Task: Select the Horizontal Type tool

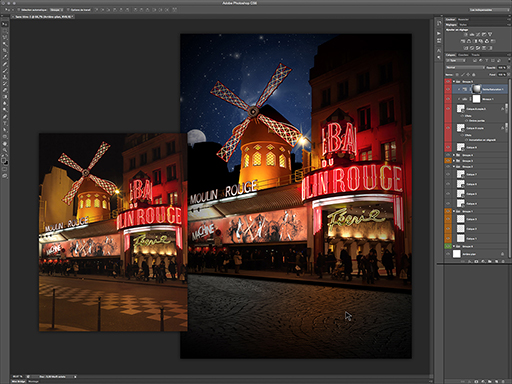Action: click(5, 123)
